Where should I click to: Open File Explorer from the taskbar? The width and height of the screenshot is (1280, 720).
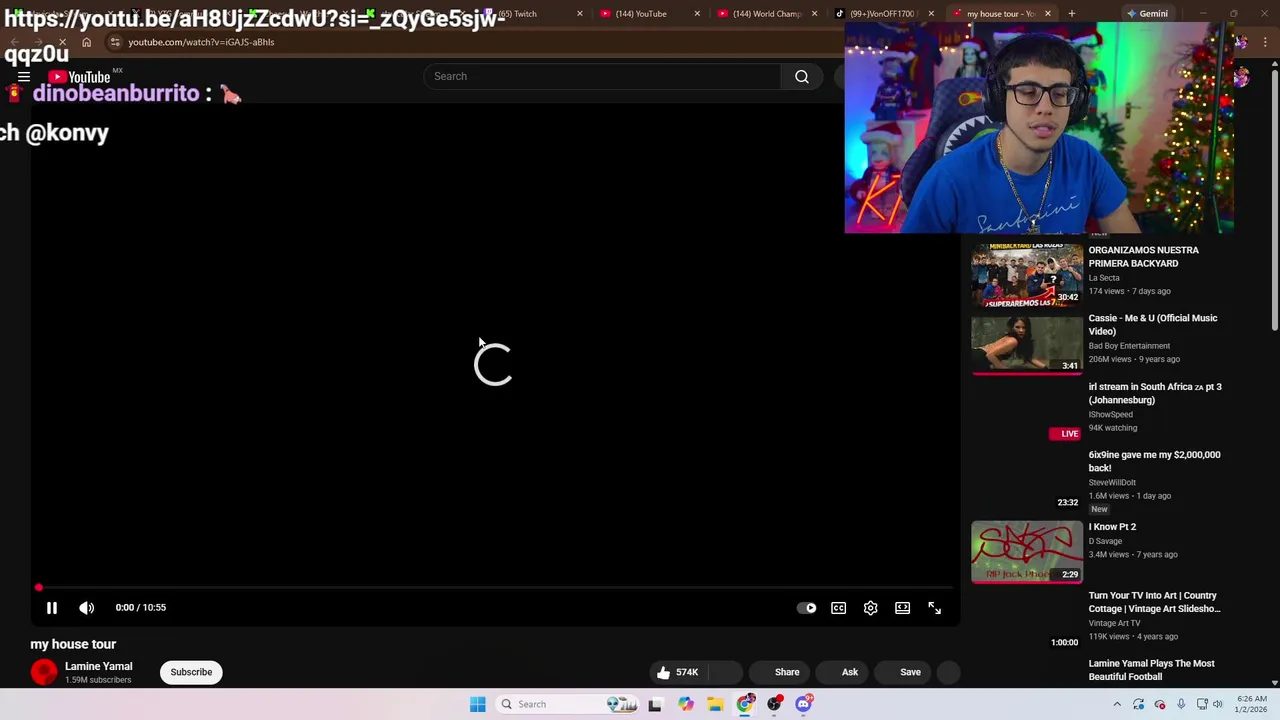pos(715,704)
